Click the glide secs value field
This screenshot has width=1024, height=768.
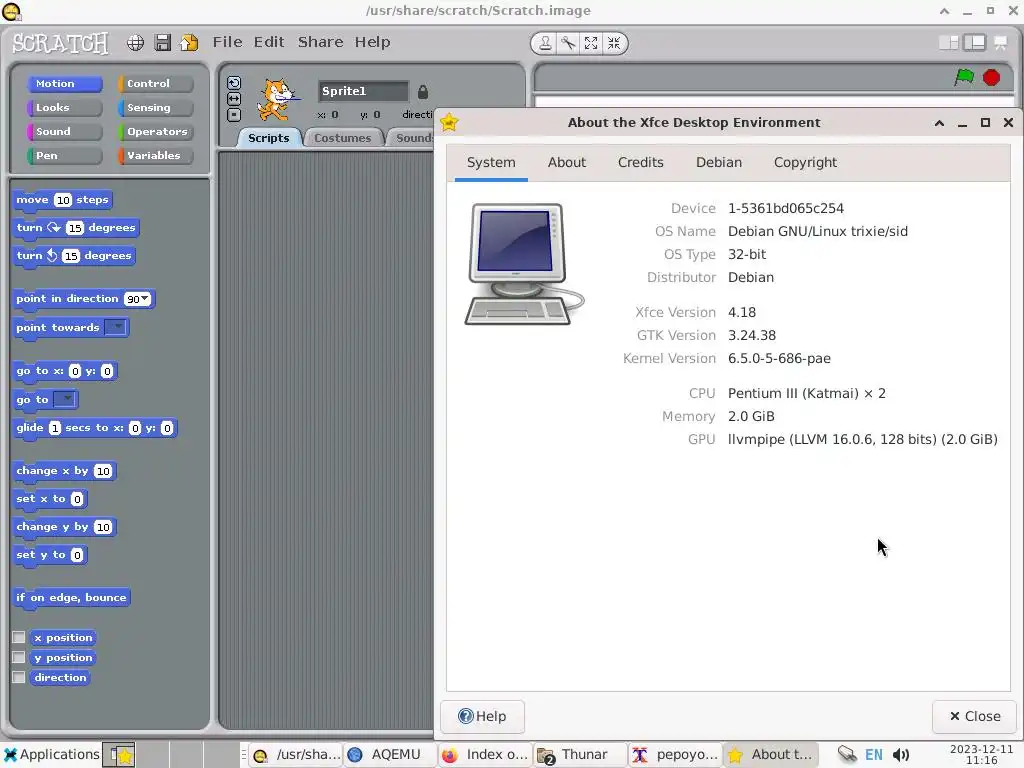55,428
